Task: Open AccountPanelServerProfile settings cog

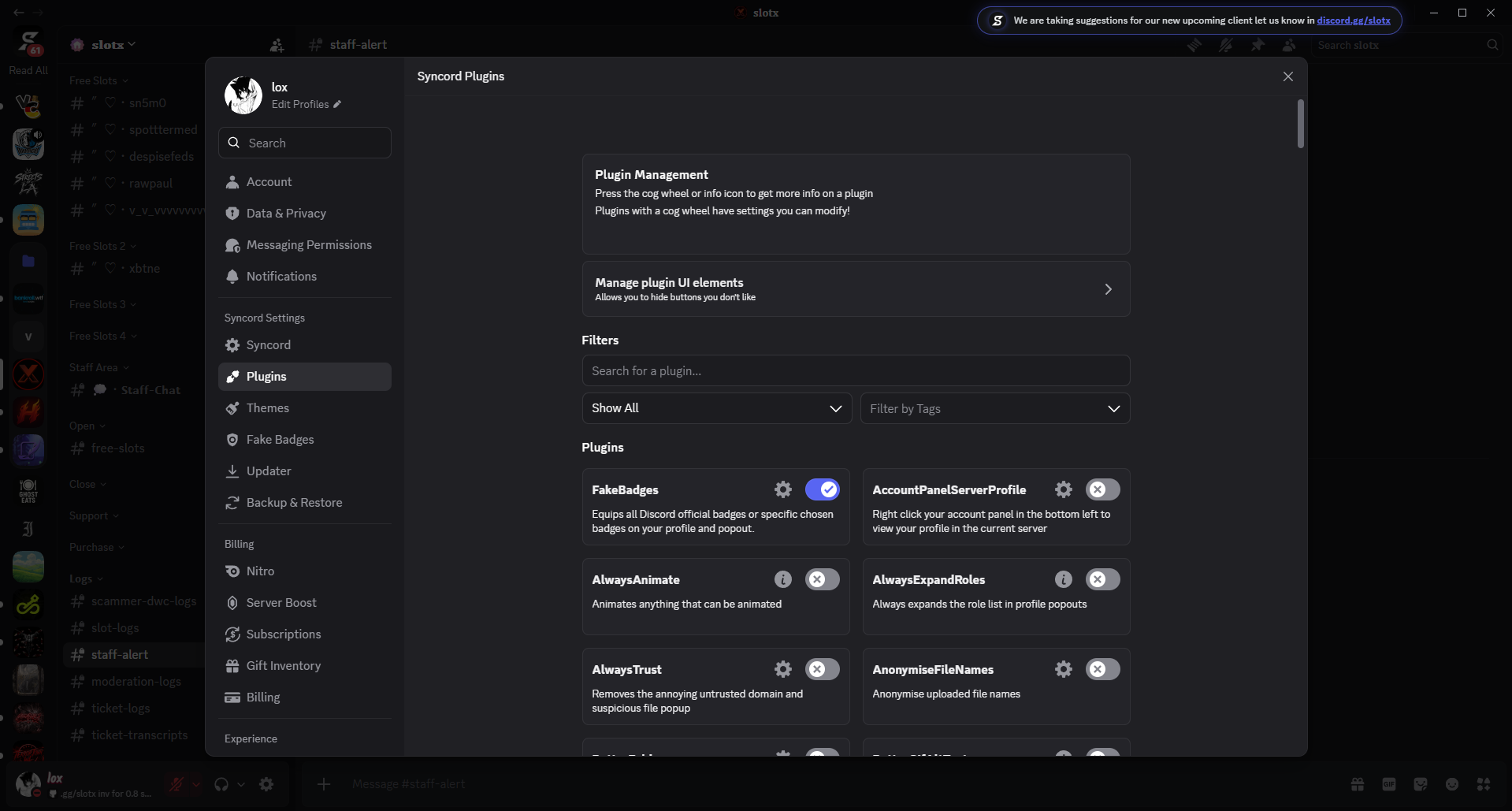Action: click(1063, 489)
